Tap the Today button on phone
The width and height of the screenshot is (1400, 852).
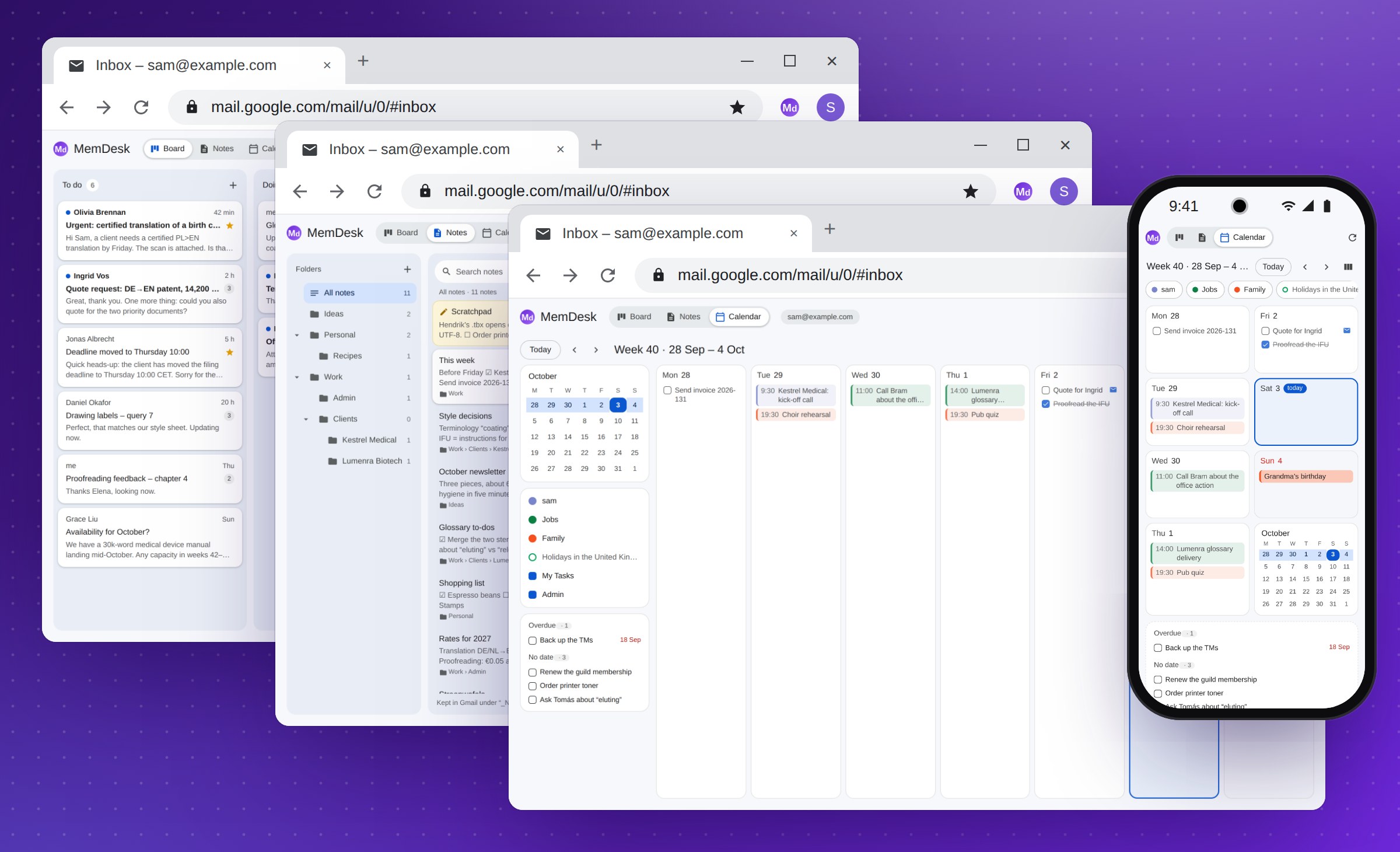click(1273, 267)
